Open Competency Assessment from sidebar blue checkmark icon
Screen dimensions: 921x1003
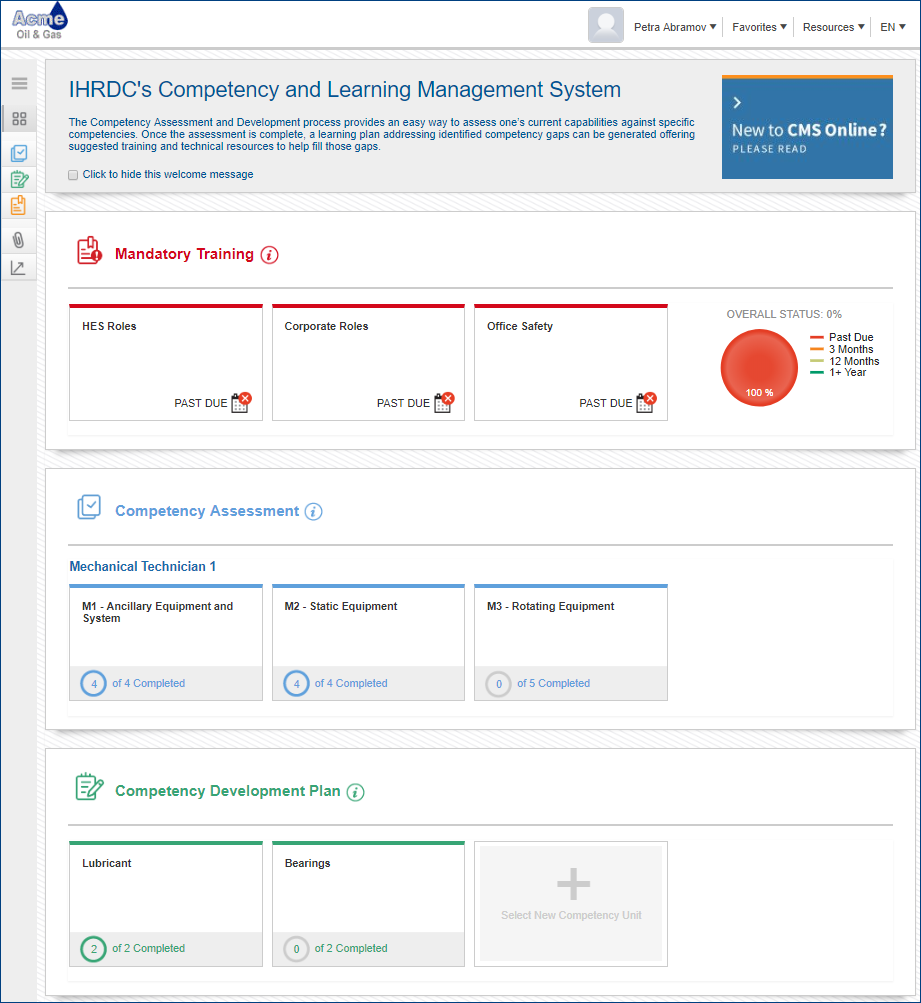[19, 153]
